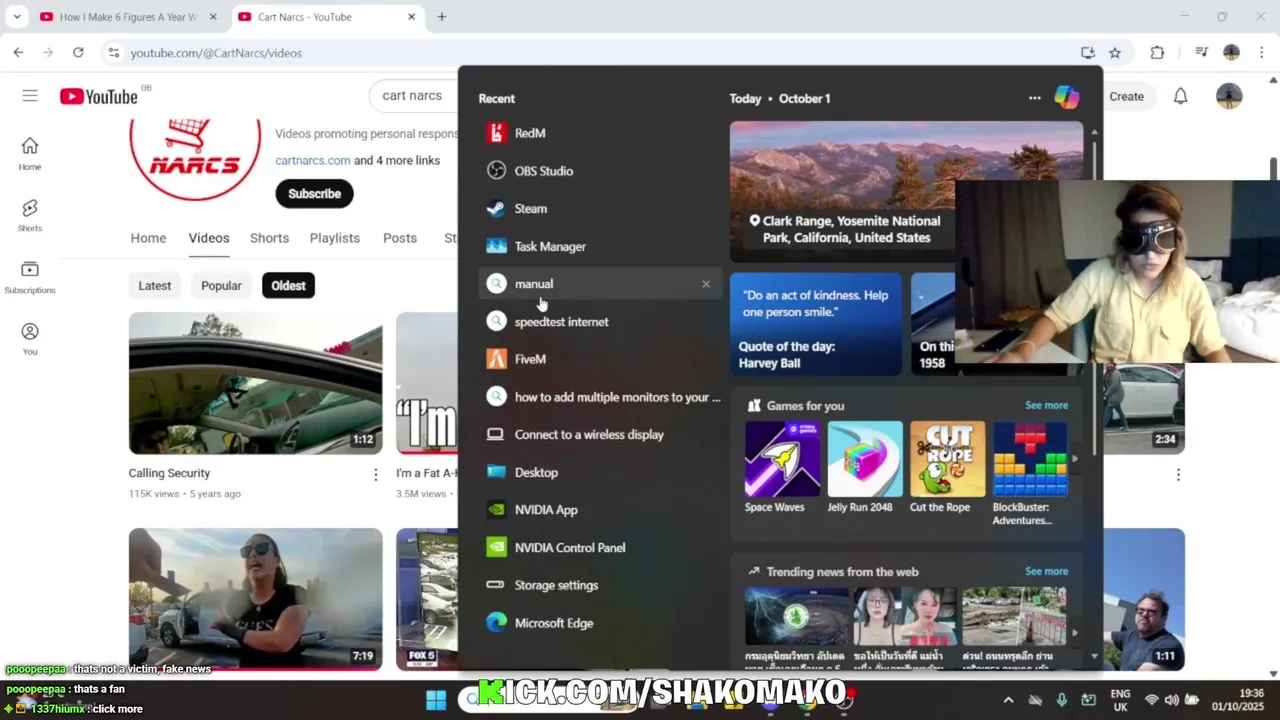Close the Cart Narcs tab
The width and height of the screenshot is (1280, 720).
[411, 17]
